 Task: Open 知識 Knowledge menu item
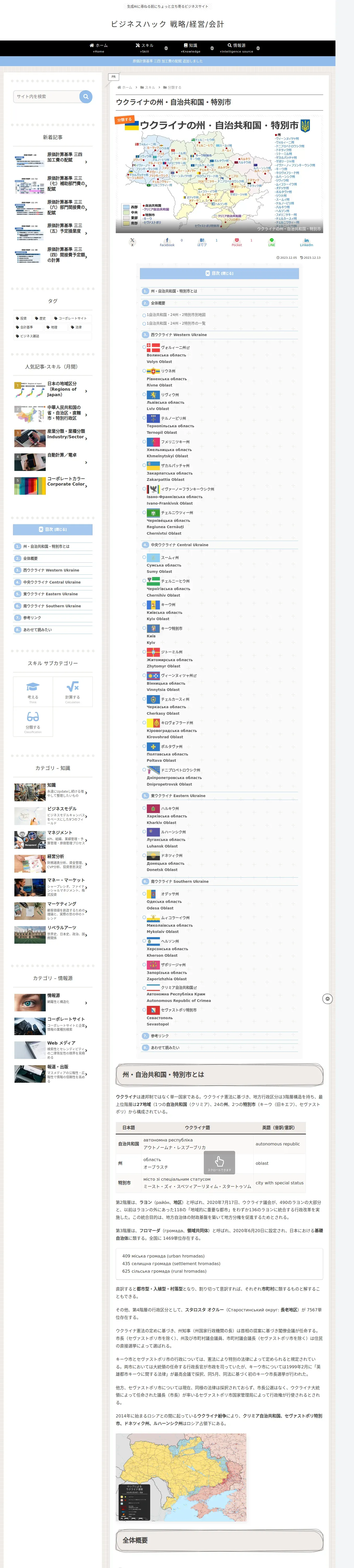point(190,48)
